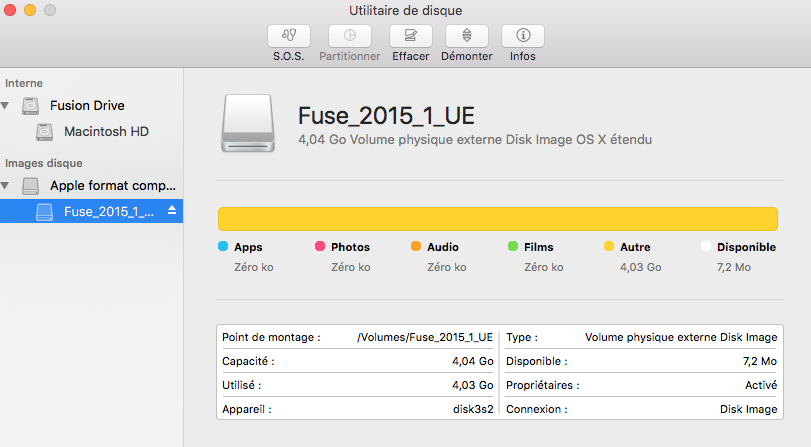Select Macintosh HD in the sidebar

106,132
